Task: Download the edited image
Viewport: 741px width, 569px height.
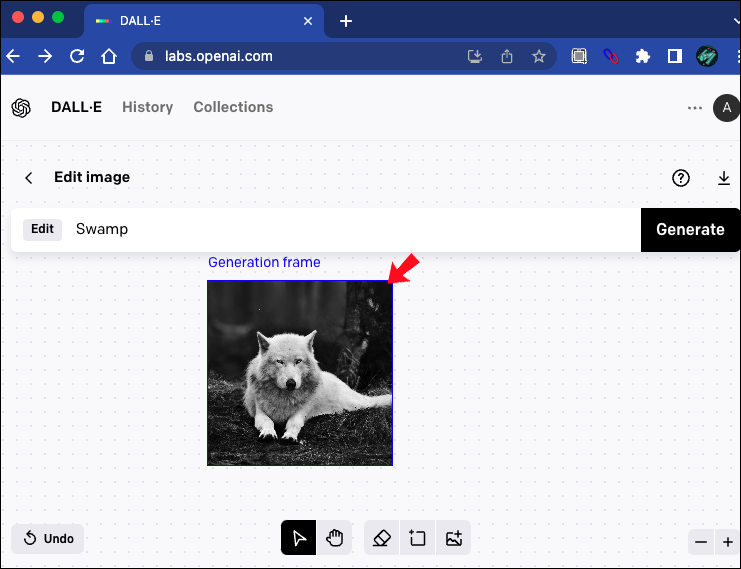Action: [x=724, y=178]
